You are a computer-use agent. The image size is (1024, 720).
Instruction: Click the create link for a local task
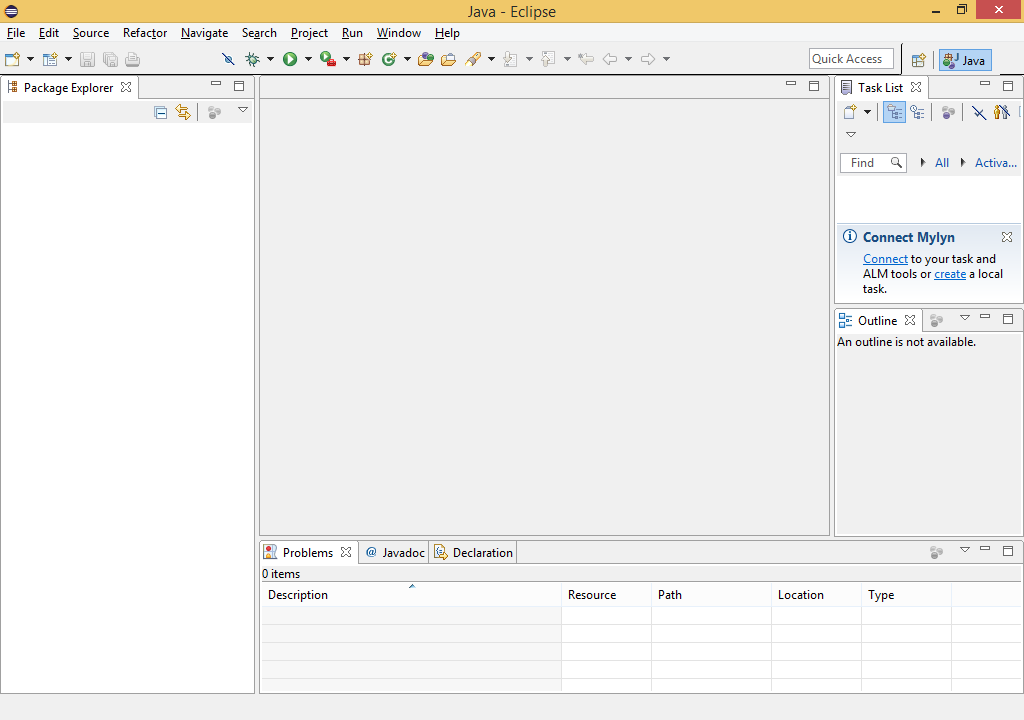[x=949, y=273]
